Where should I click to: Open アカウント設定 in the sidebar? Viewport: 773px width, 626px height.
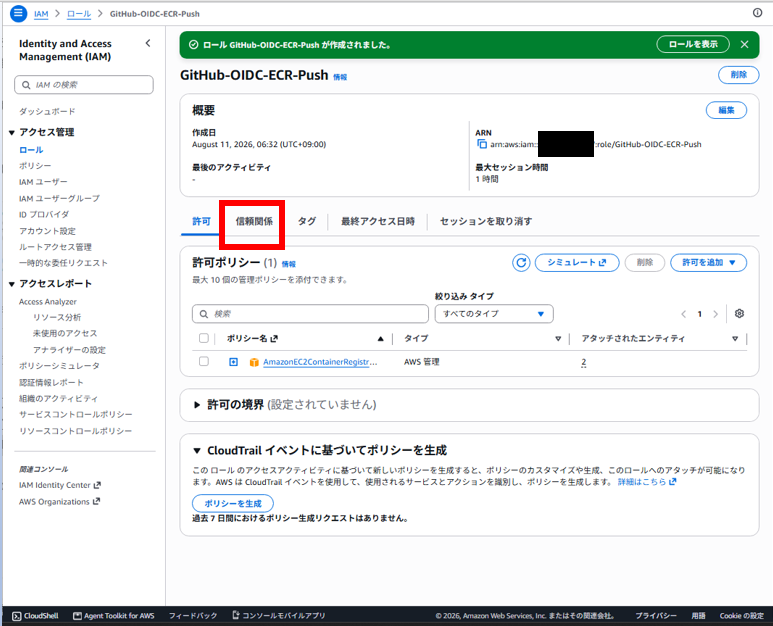coord(47,231)
